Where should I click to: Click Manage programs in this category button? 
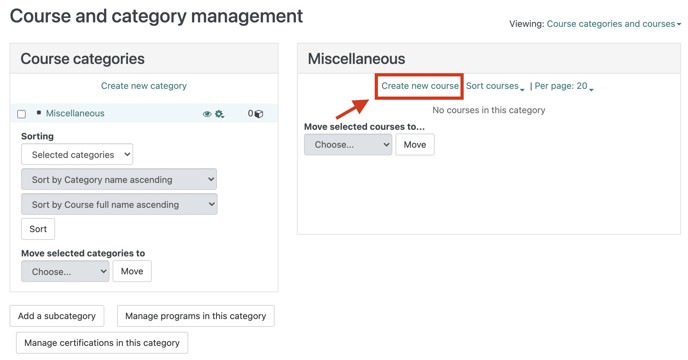click(x=196, y=316)
